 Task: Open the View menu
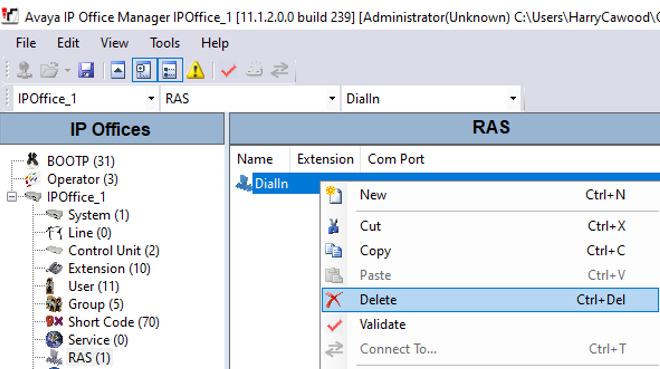114,43
